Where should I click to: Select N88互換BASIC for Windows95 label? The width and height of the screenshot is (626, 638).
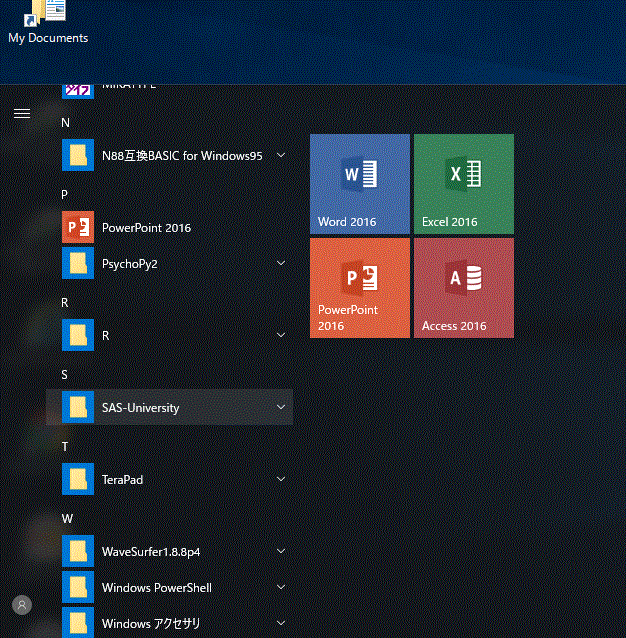182,156
